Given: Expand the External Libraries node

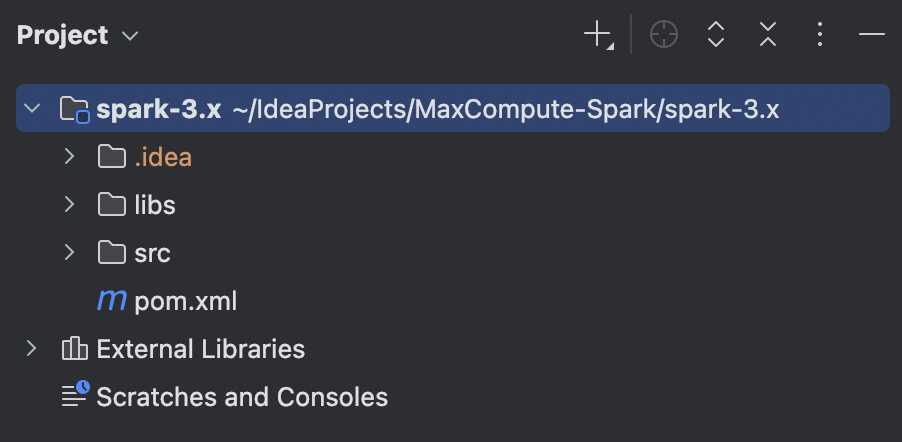Looking at the screenshot, I should coord(32,349).
